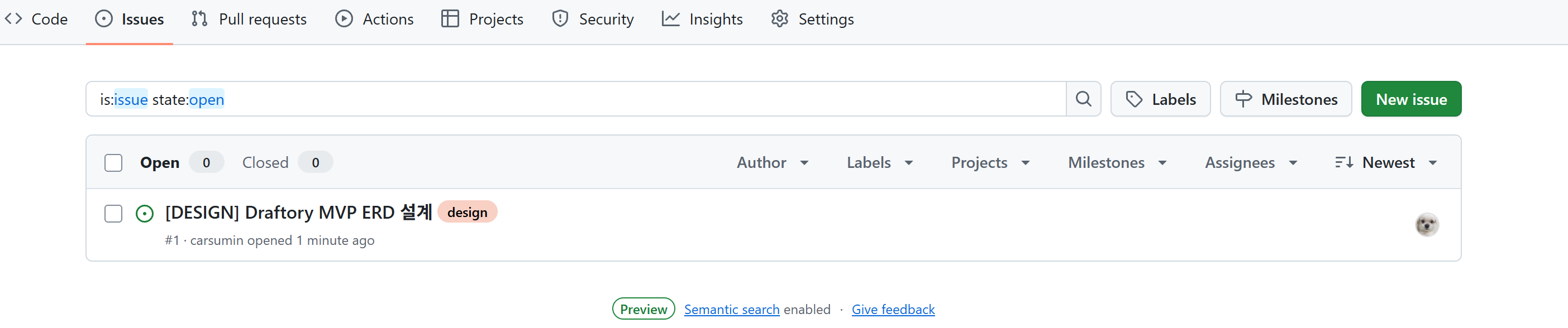The height and width of the screenshot is (328, 1568).
Task: Click the search magnifier icon button
Action: (1083, 99)
